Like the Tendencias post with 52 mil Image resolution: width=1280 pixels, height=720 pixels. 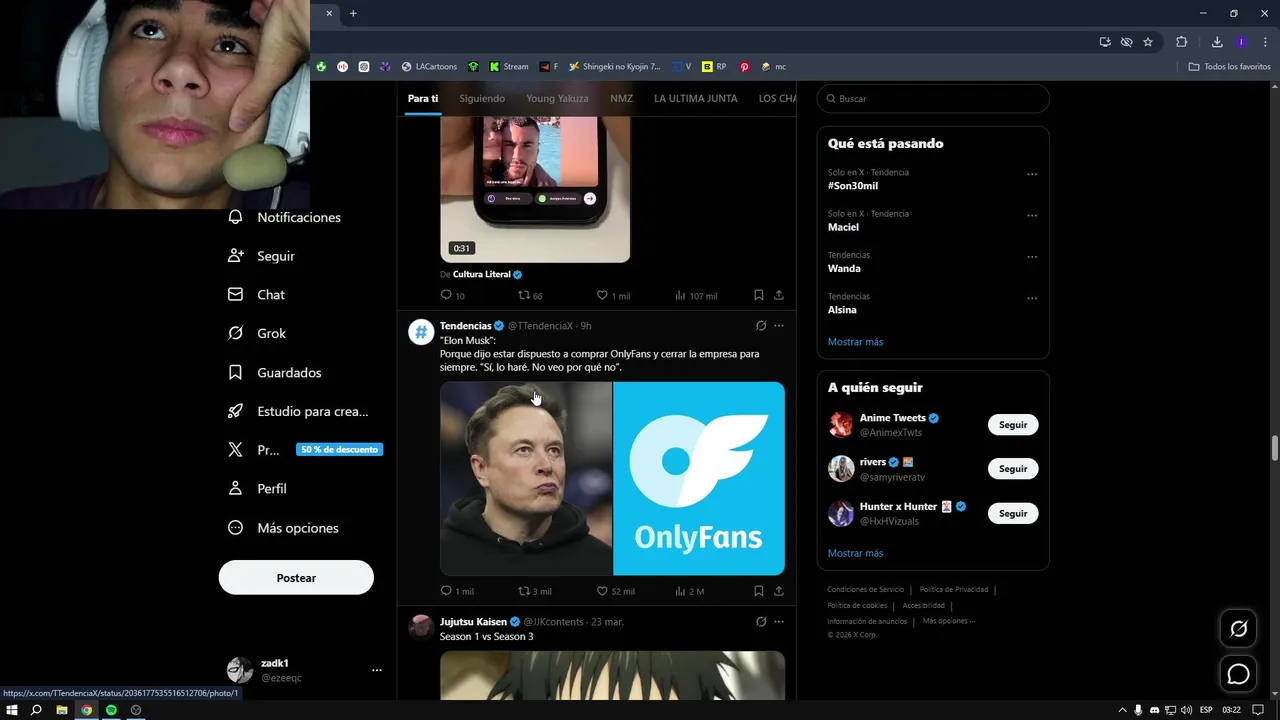[602, 591]
